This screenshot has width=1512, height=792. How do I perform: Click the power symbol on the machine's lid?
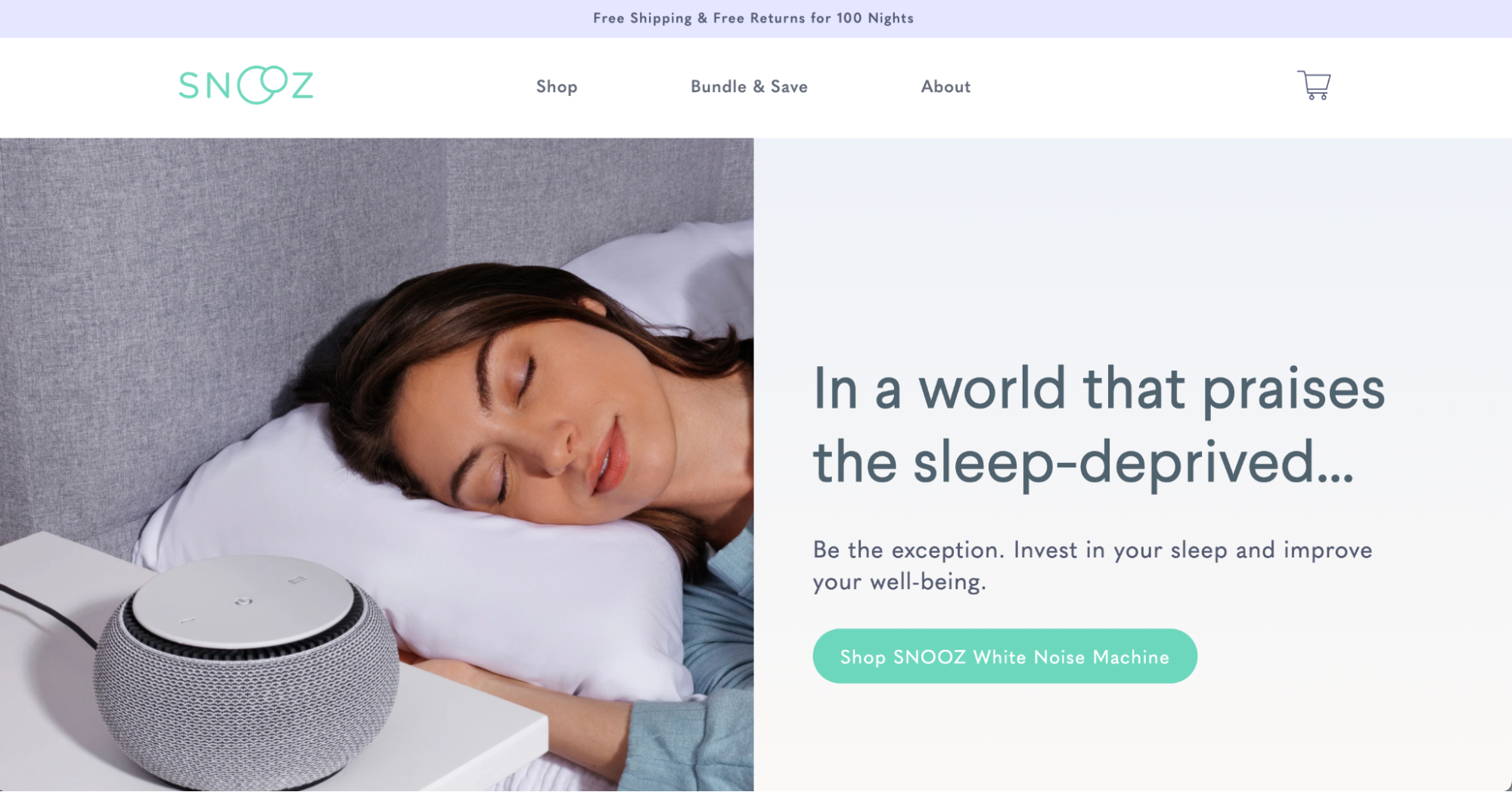pyautogui.click(x=242, y=601)
